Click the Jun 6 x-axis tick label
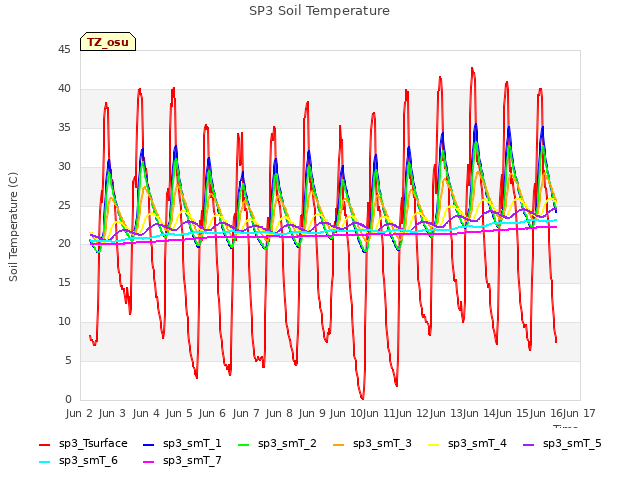640x480 pixels. (212, 413)
